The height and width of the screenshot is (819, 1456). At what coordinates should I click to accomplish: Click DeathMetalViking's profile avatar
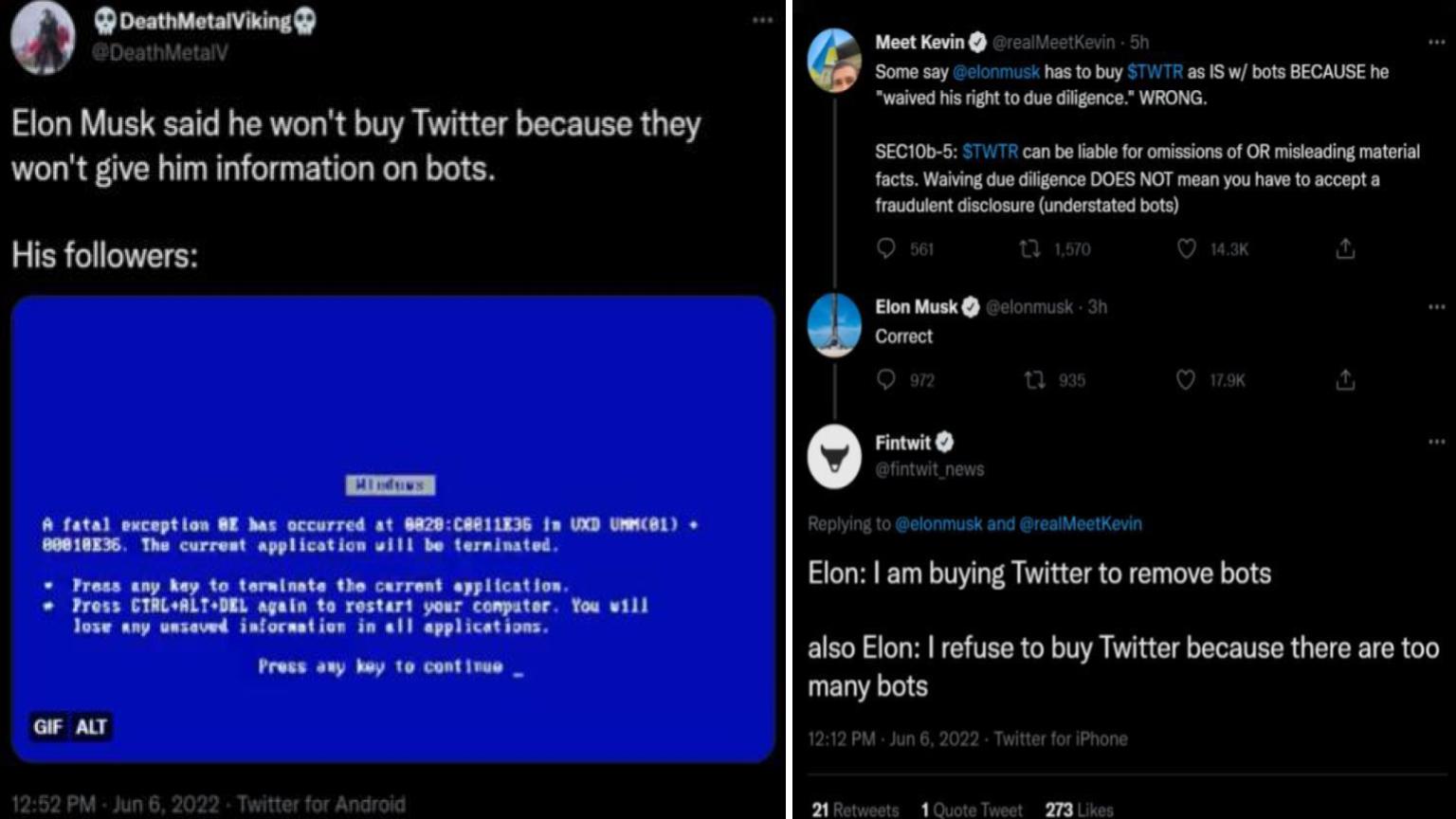click(x=43, y=38)
